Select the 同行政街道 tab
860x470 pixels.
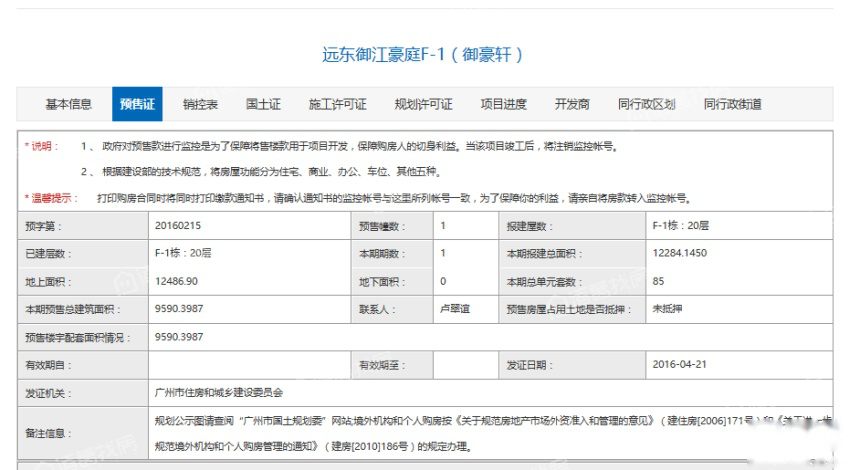pos(732,104)
